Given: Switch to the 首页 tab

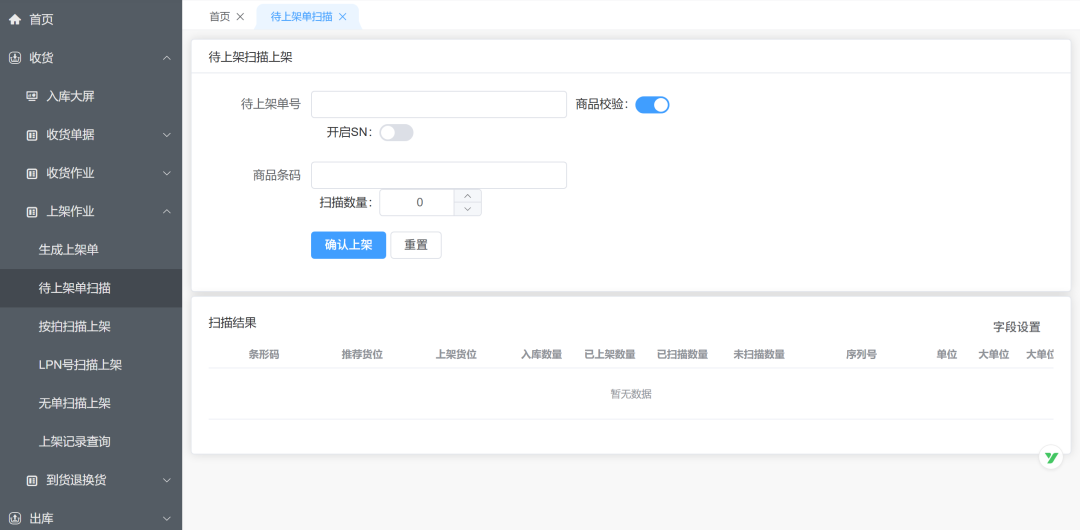Looking at the screenshot, I should pyautogui.click(x=219, y=17).
